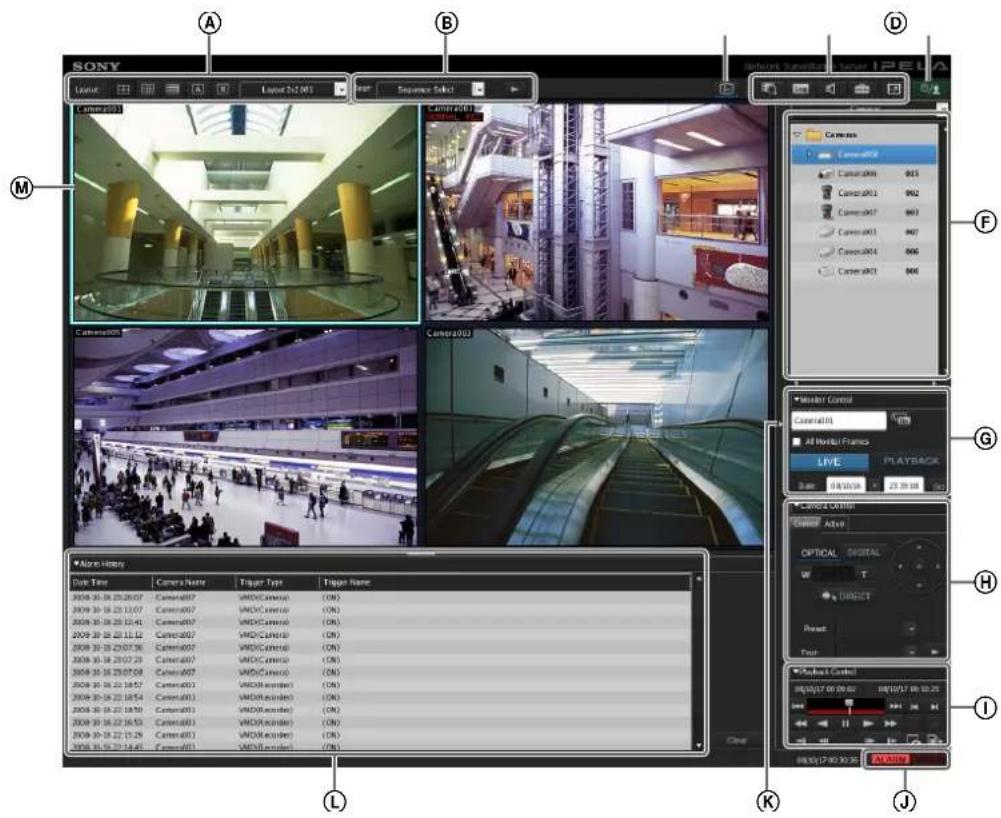Sort alarm history by Trigger Type column
This screenshot has height=818, width=1001.
277,582
